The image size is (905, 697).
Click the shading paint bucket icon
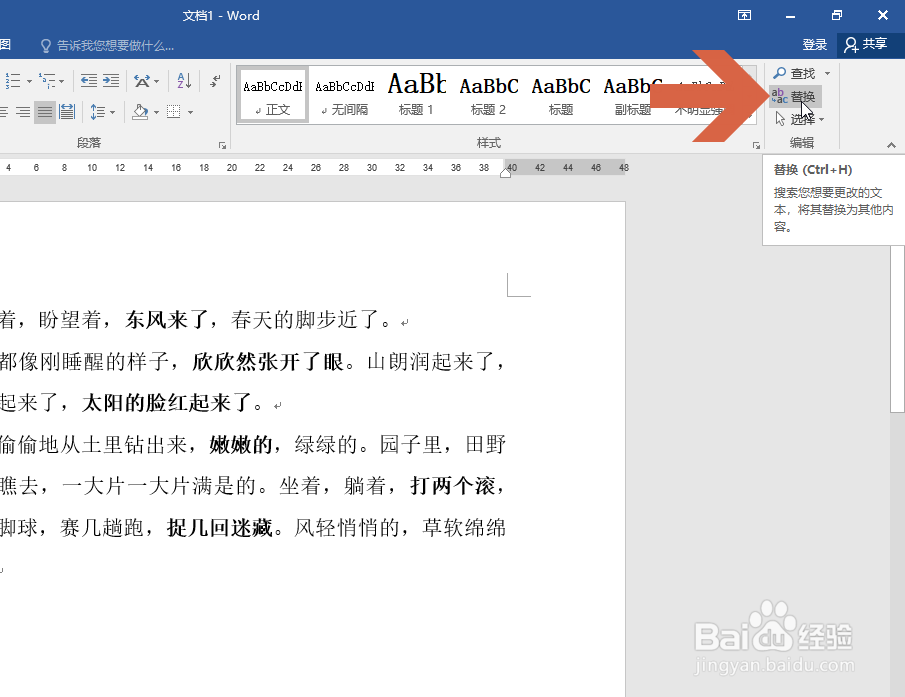point(140,112)
